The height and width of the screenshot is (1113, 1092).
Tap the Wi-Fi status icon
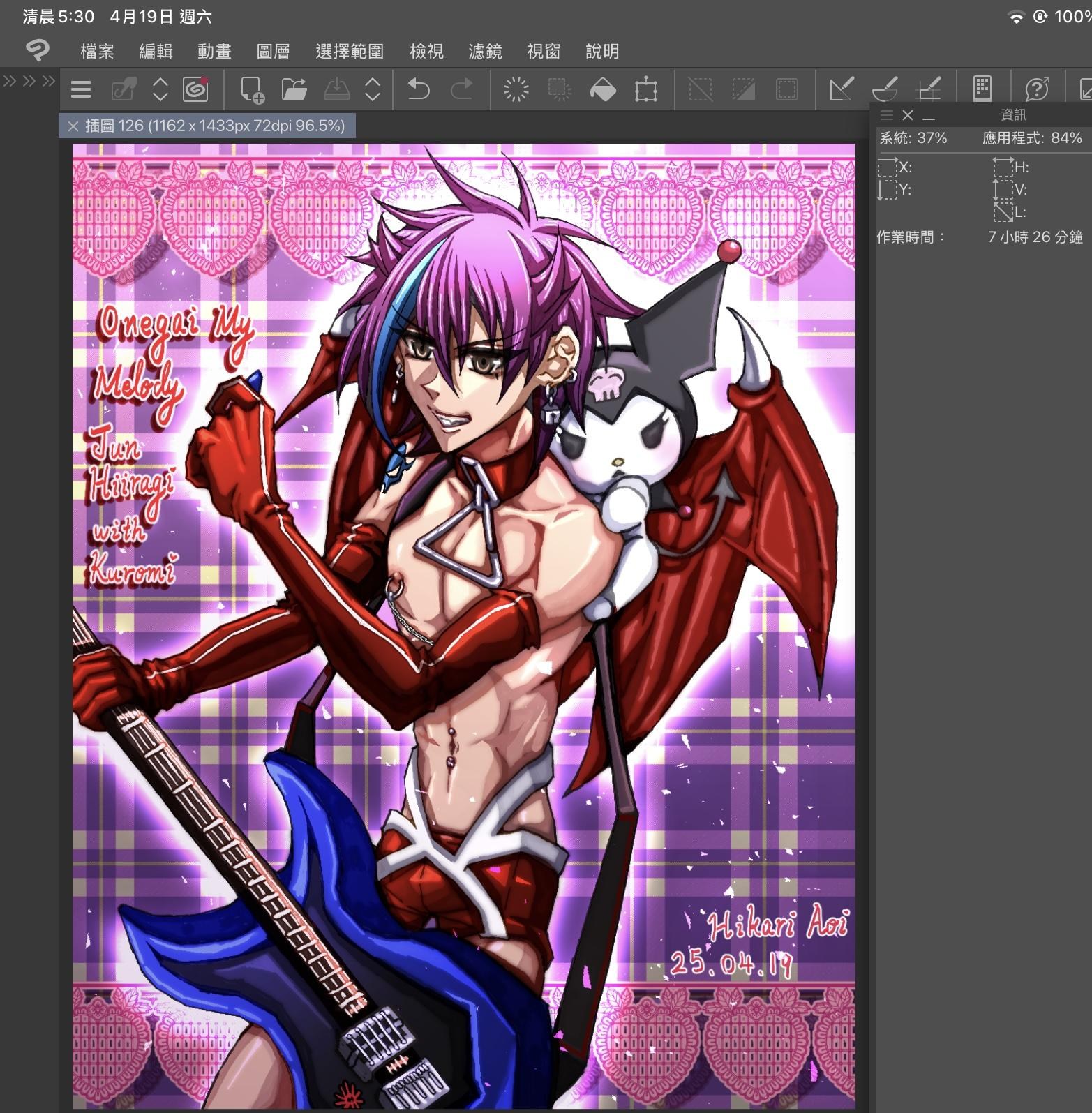[1016, 17]
